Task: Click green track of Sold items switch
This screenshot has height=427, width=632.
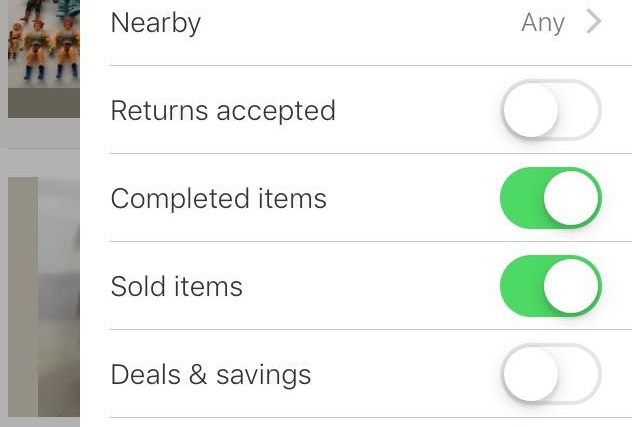Action: click(521, 286)
